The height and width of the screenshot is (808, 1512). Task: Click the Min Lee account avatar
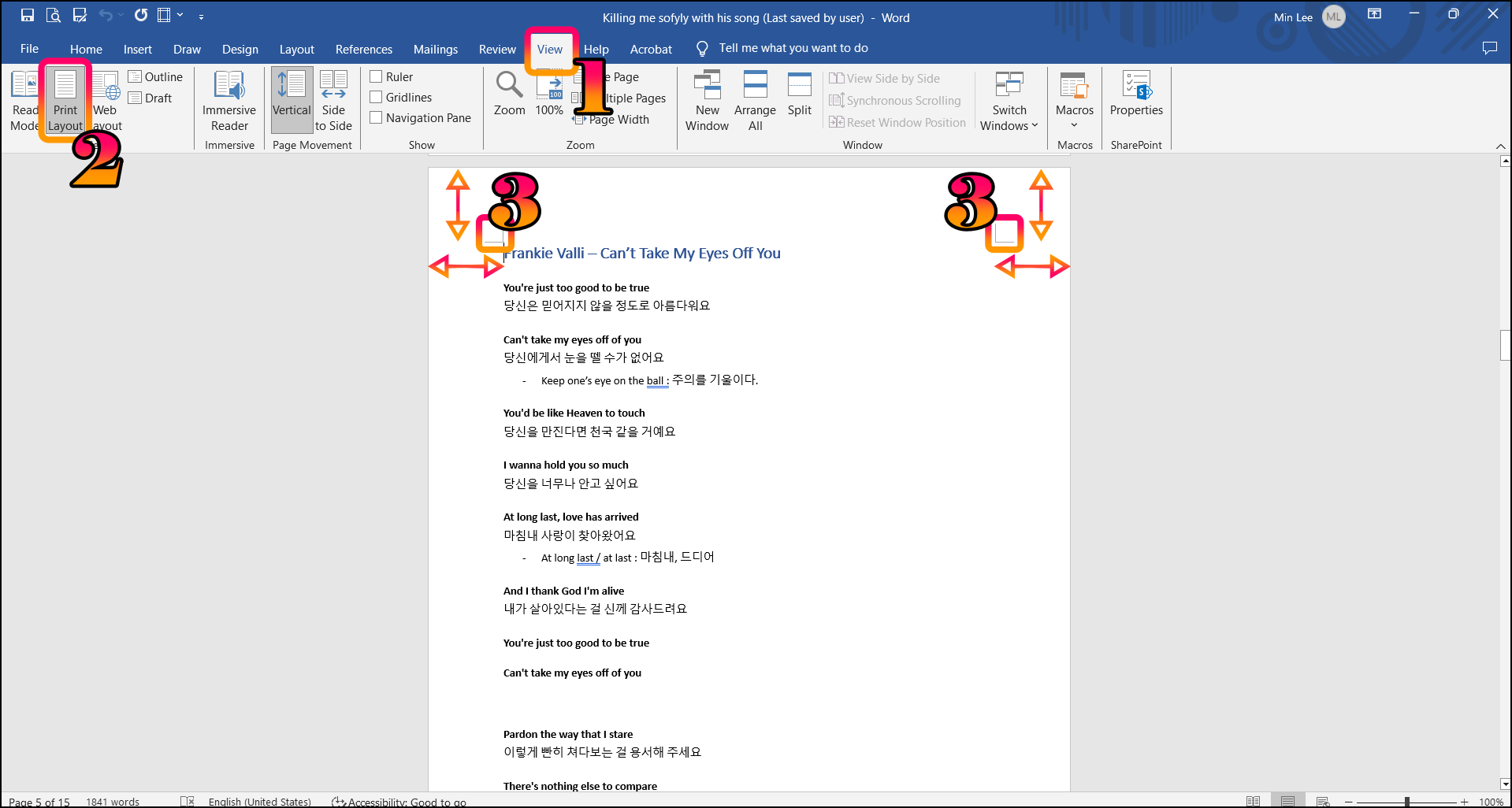pos(1333,17)
